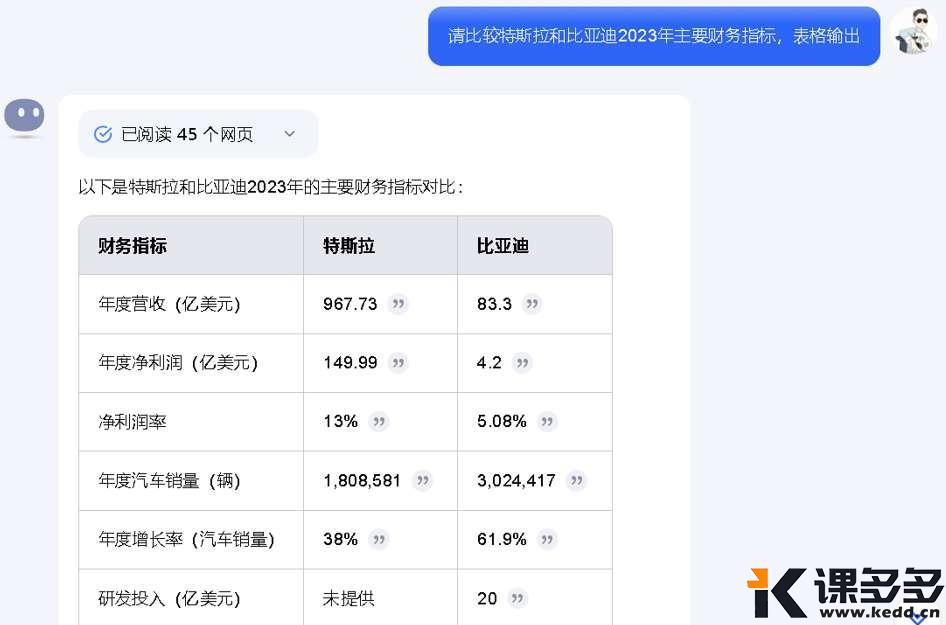Select the 特斯拉 column header
946x625 pixels.
(349, 246)
